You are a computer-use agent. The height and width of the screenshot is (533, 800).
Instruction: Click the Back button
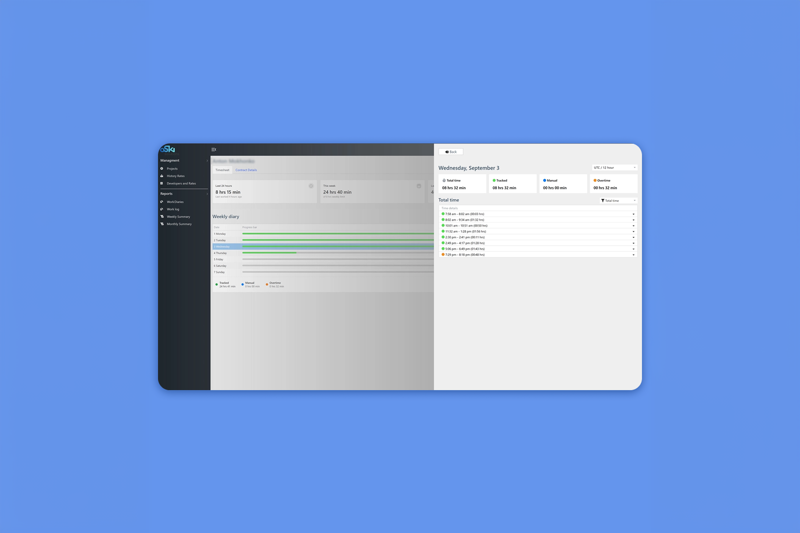[451, 152]
